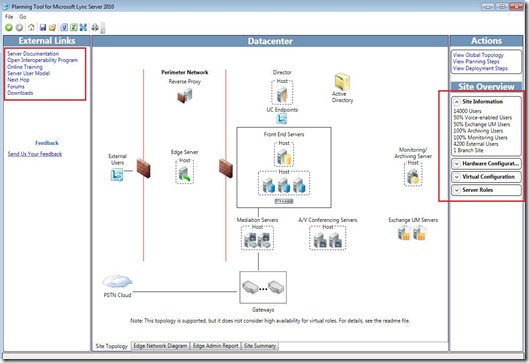
Task: Click '50% Voice-enabled Users' text
Action: [482, 118]
